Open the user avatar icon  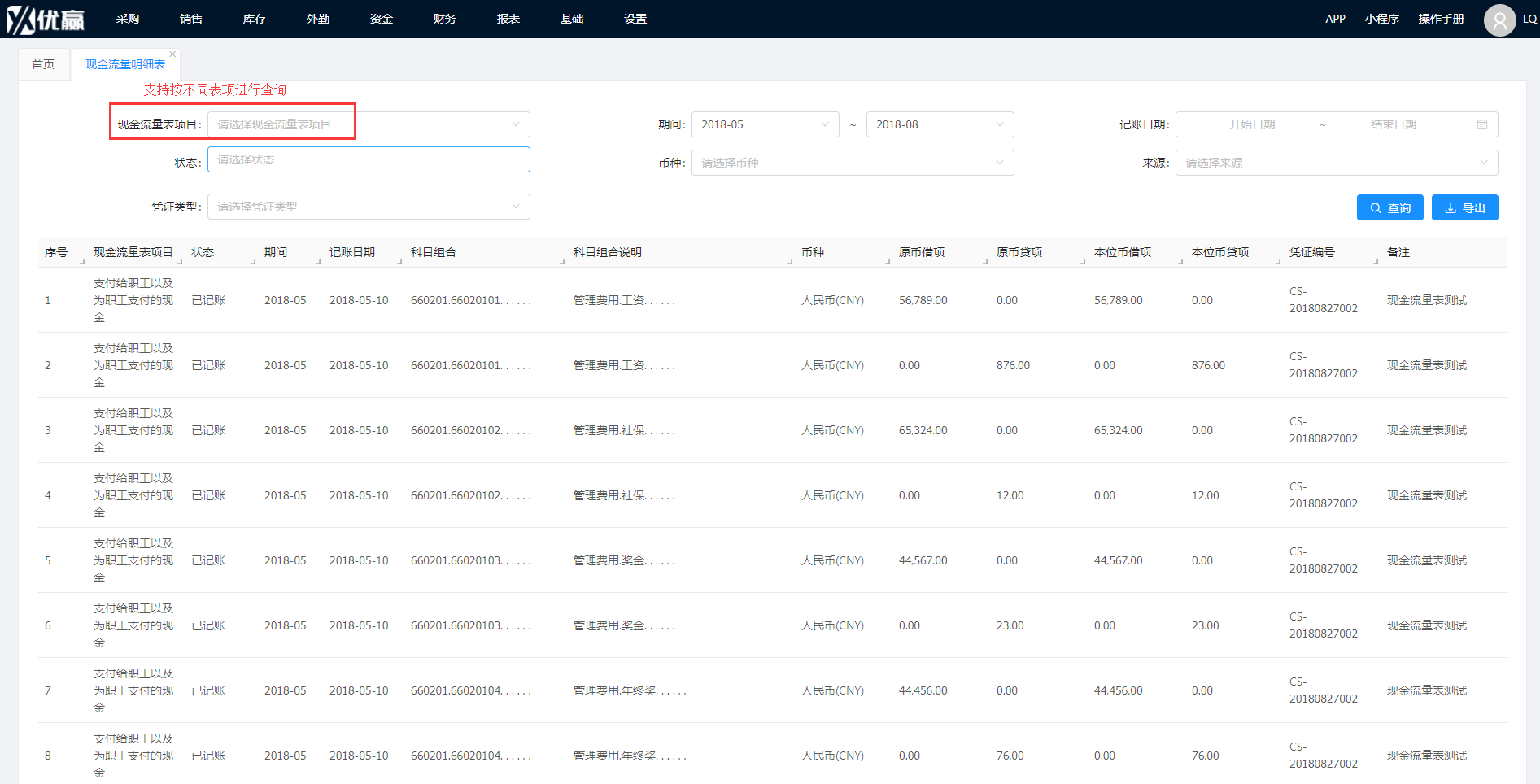click(1499, 20)
